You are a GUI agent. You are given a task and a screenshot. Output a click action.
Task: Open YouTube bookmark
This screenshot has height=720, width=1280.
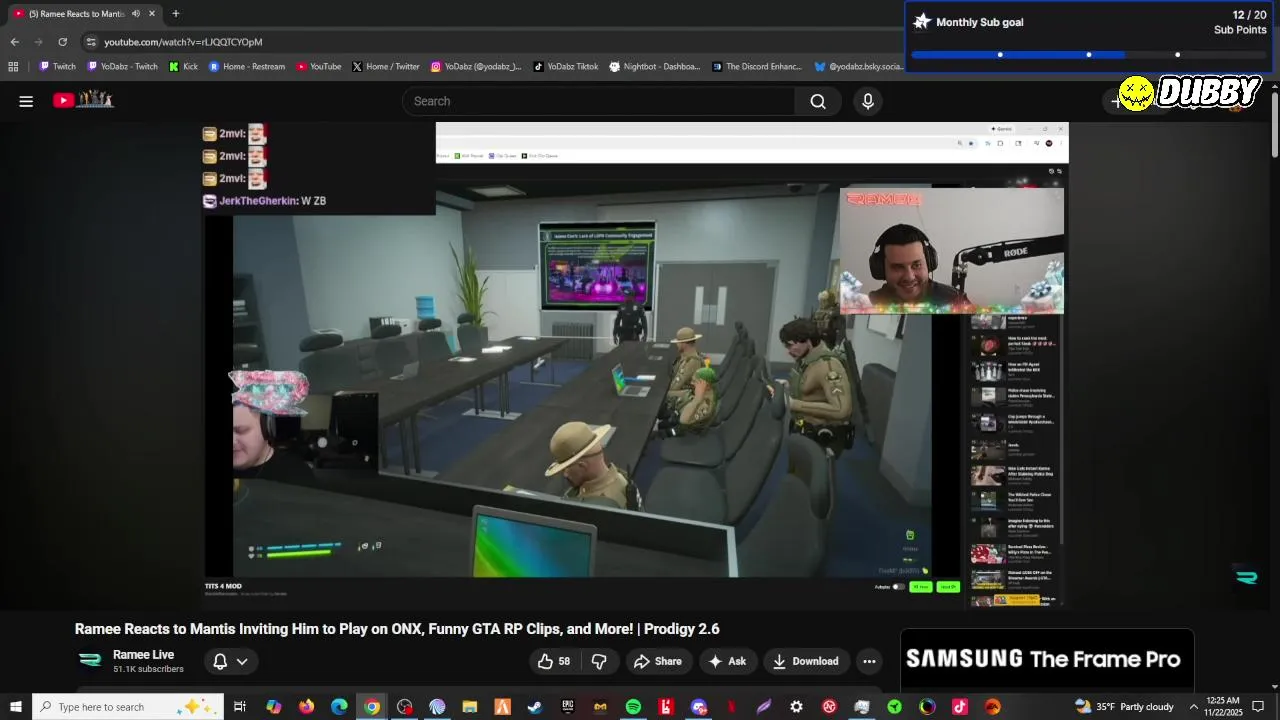click(x=318, y=67)
